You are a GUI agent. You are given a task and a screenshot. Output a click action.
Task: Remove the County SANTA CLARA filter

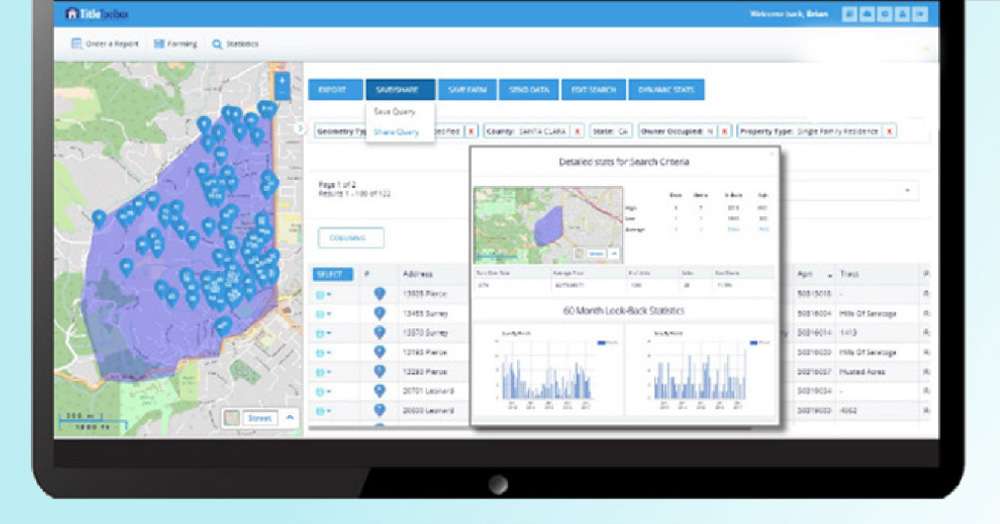(x=577, y=131)
